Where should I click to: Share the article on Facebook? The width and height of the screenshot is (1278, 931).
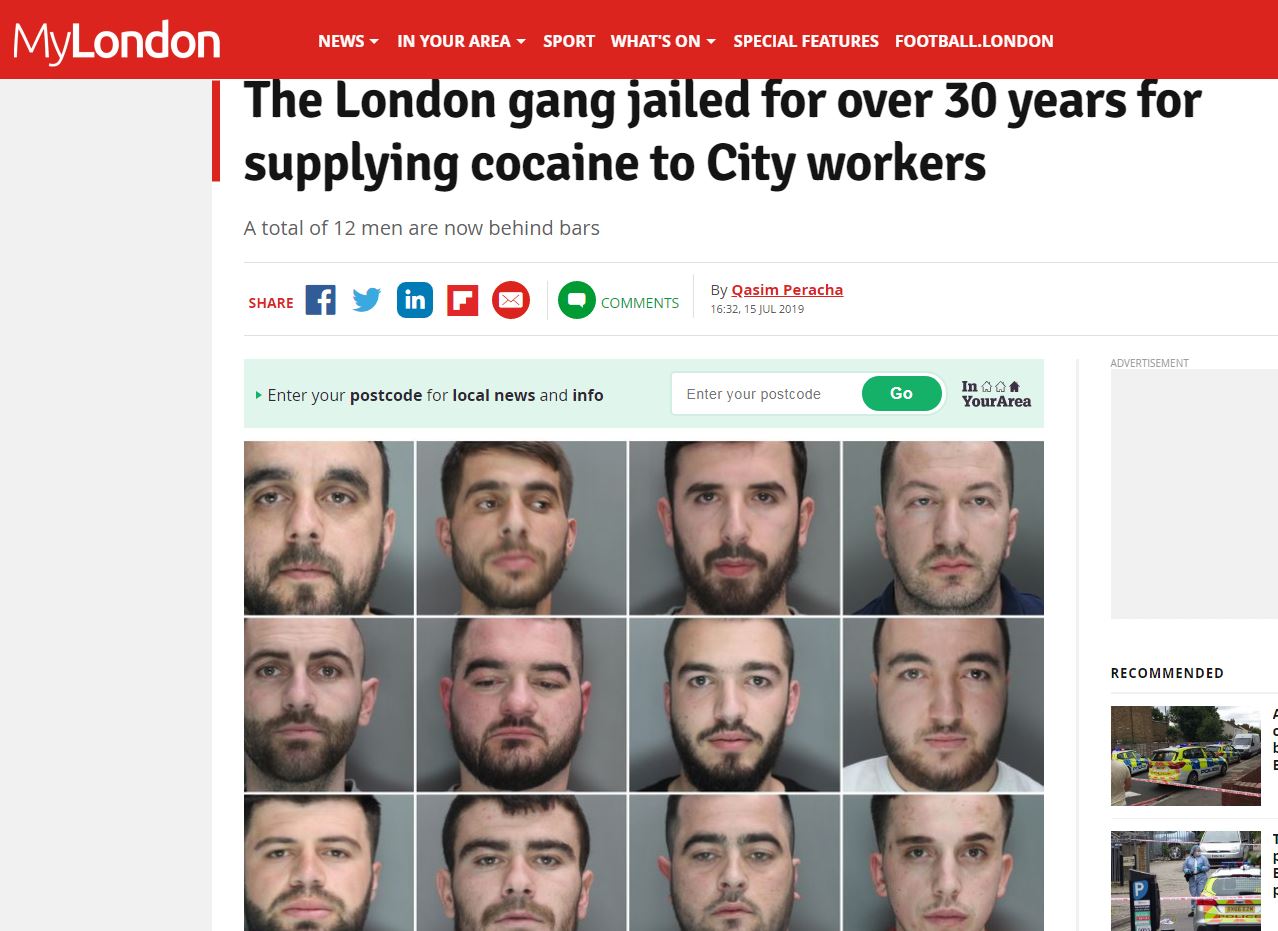pos(320,300)
